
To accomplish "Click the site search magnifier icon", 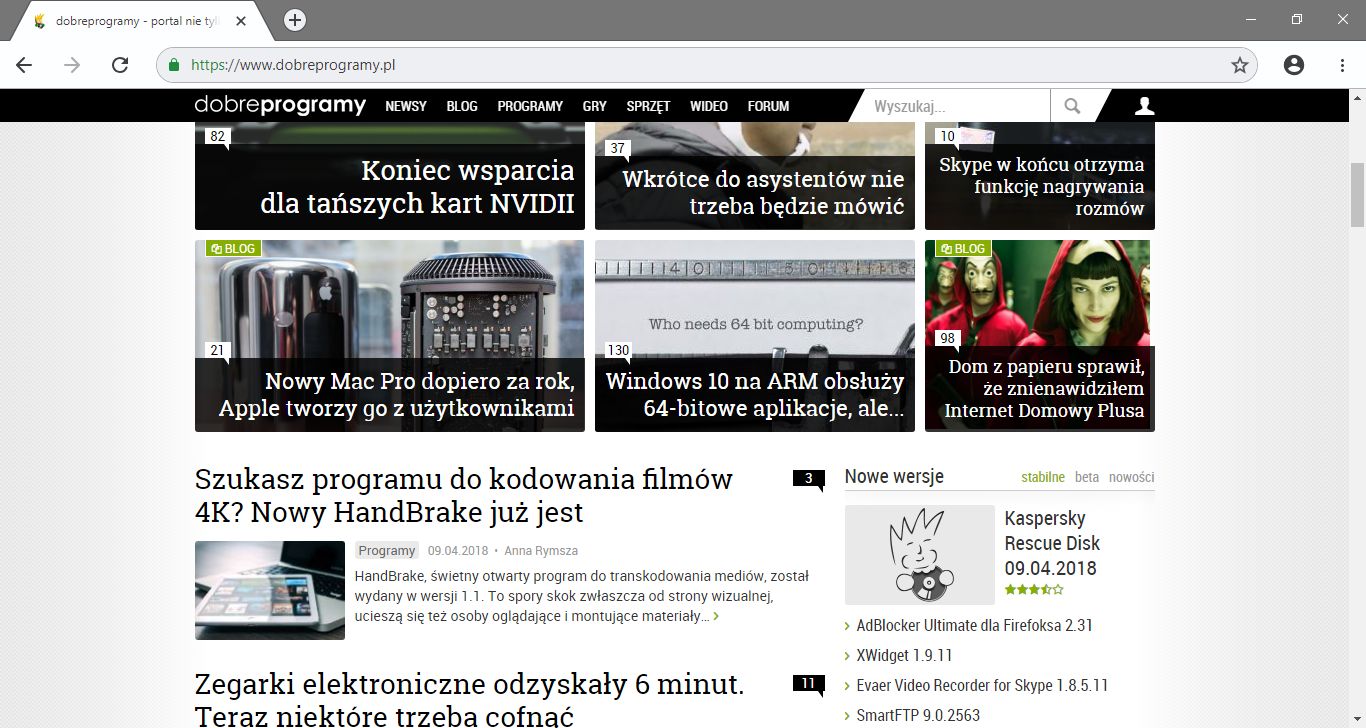I will click(1072, 106).
